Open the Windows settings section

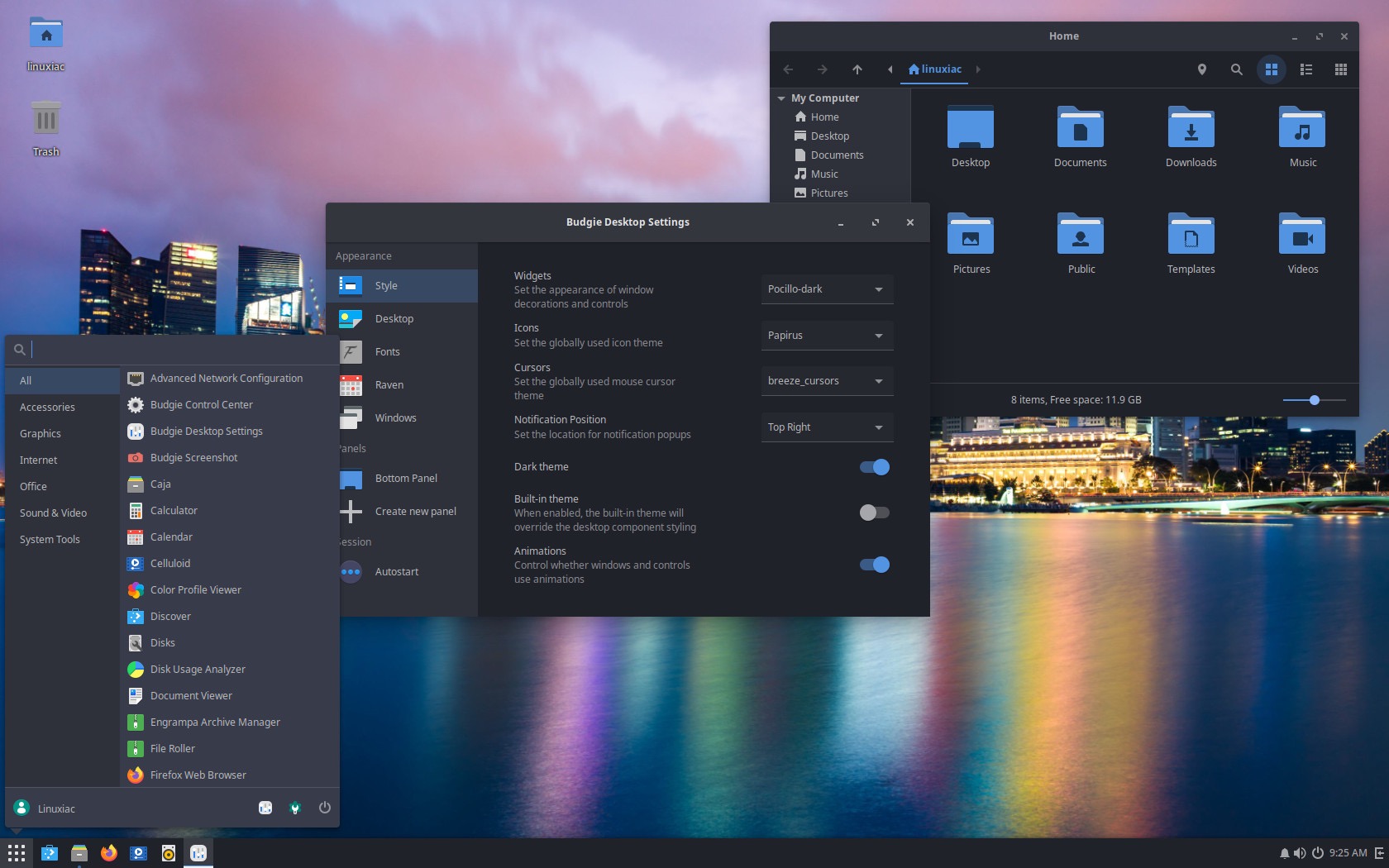[x=395, y=417]
